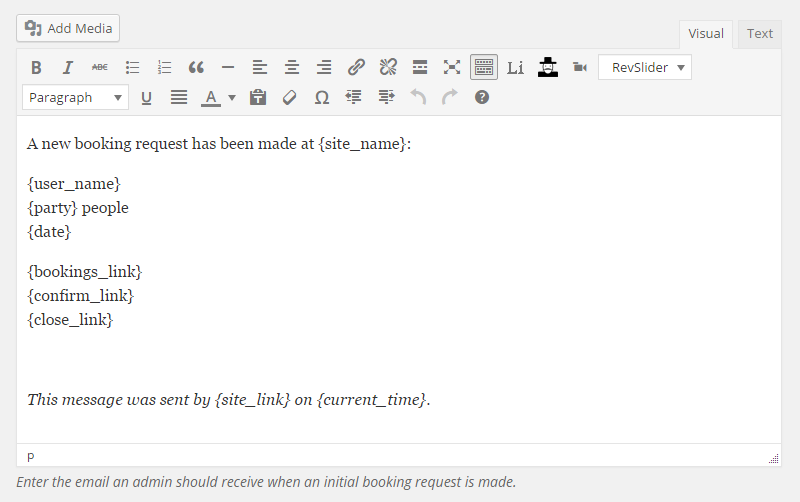Viewport: 800px width, 502px height.
Task: Align text left
Action: [260, 67]
